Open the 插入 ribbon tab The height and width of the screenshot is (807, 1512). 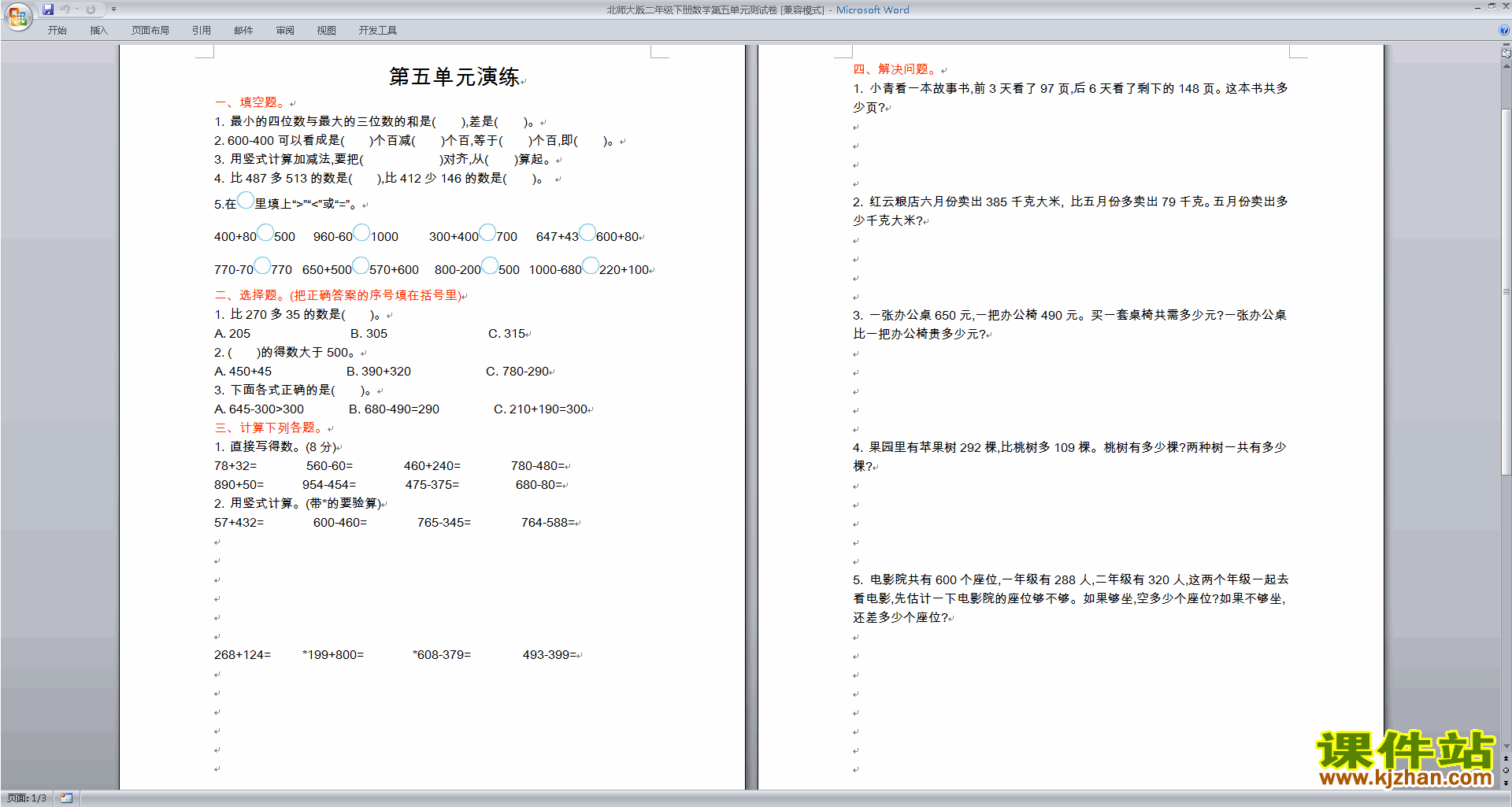pyautogui.click(x=98, y=30)
